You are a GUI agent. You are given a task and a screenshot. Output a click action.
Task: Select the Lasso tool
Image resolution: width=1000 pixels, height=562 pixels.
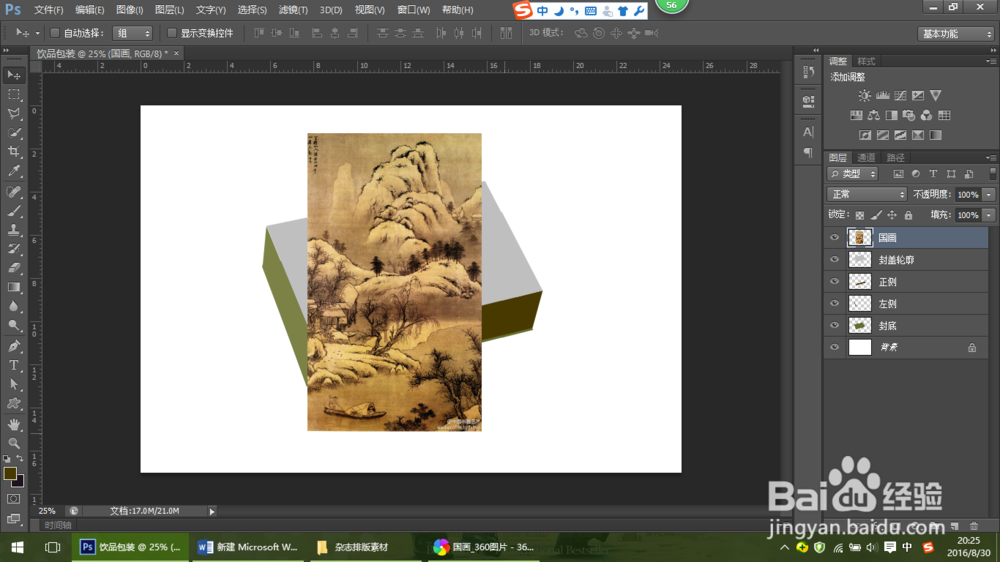tap(13, 114)
